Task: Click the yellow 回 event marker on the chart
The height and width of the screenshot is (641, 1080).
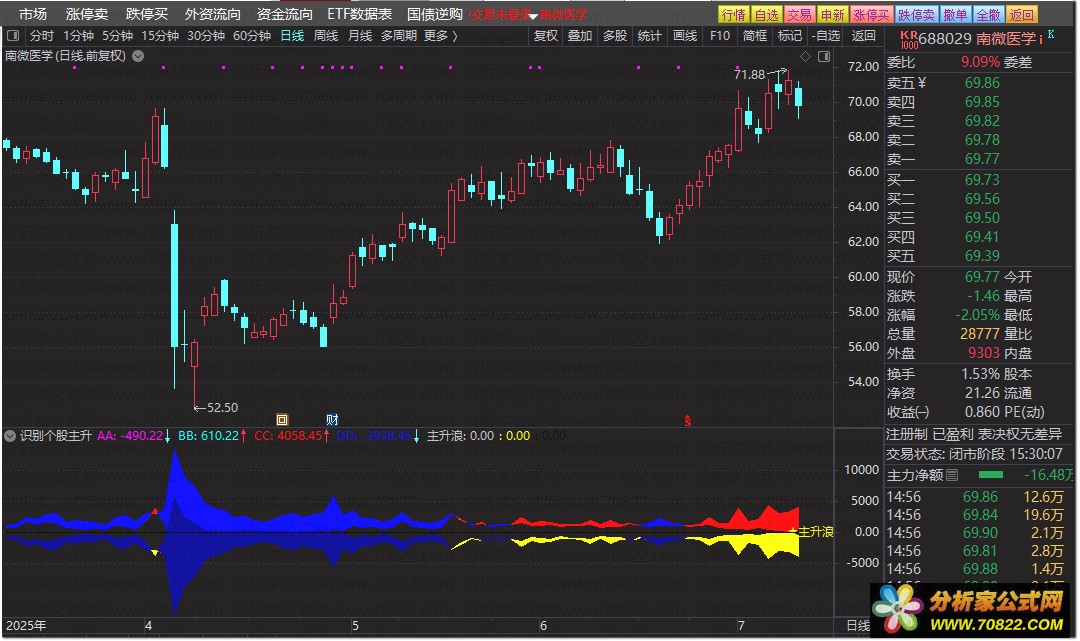Action: point(282,419)
